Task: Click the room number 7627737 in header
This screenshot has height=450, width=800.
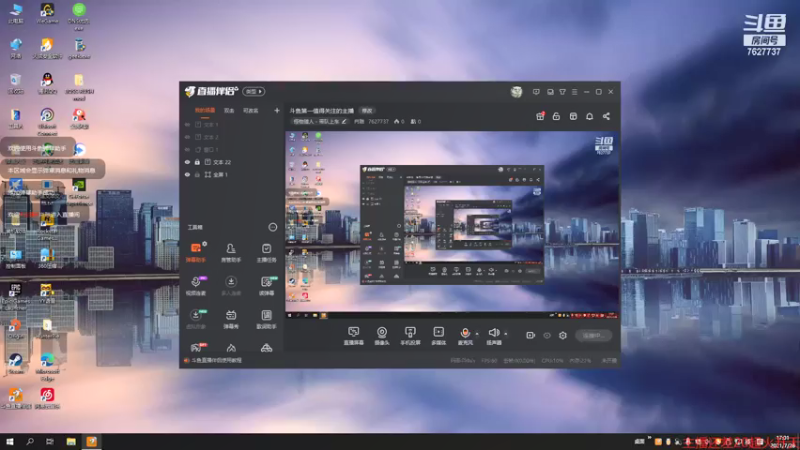Action: tap(378, 121)
